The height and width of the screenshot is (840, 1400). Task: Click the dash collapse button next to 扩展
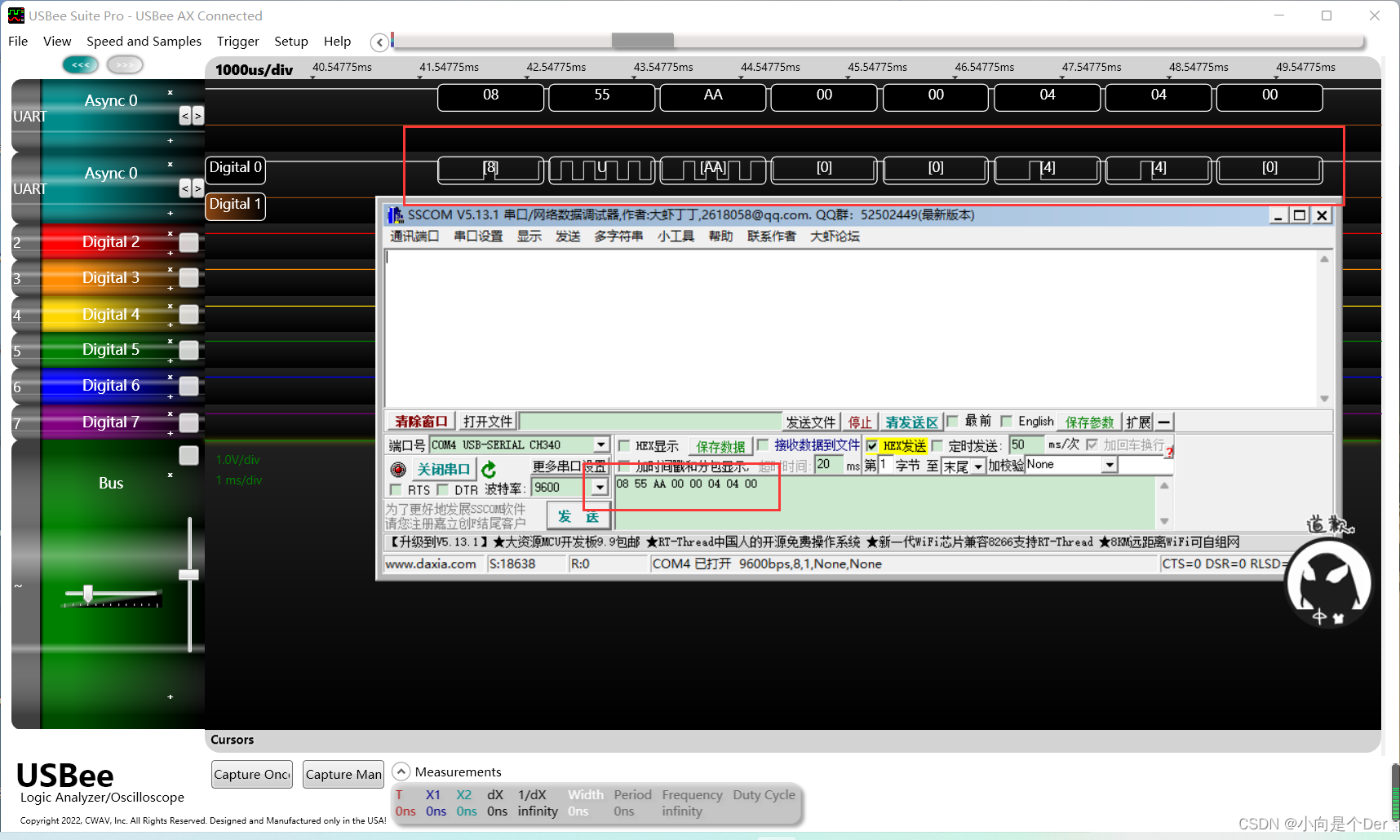(1164, 422)
